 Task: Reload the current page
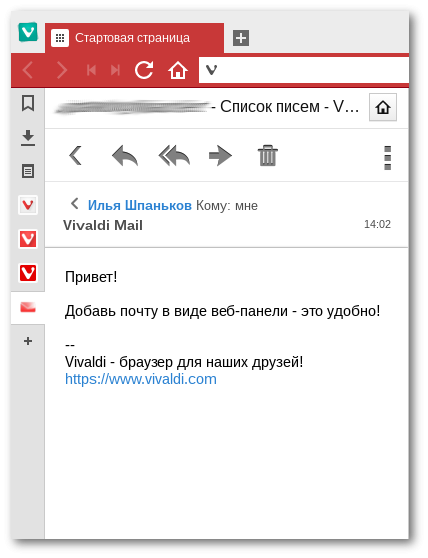point(144,70)
